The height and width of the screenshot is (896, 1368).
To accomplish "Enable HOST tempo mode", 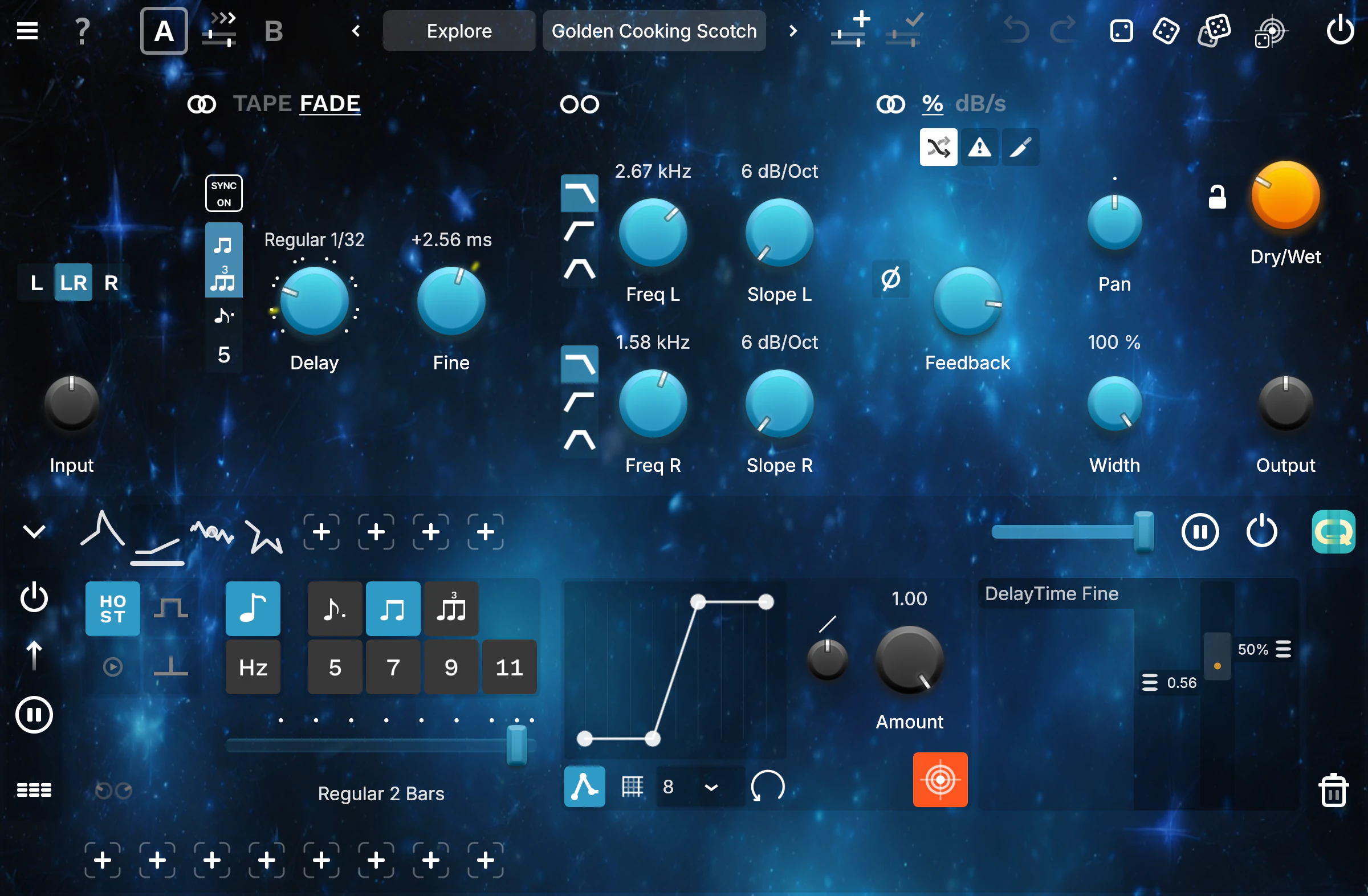I will pyautogui.click(x=112, y=608).
